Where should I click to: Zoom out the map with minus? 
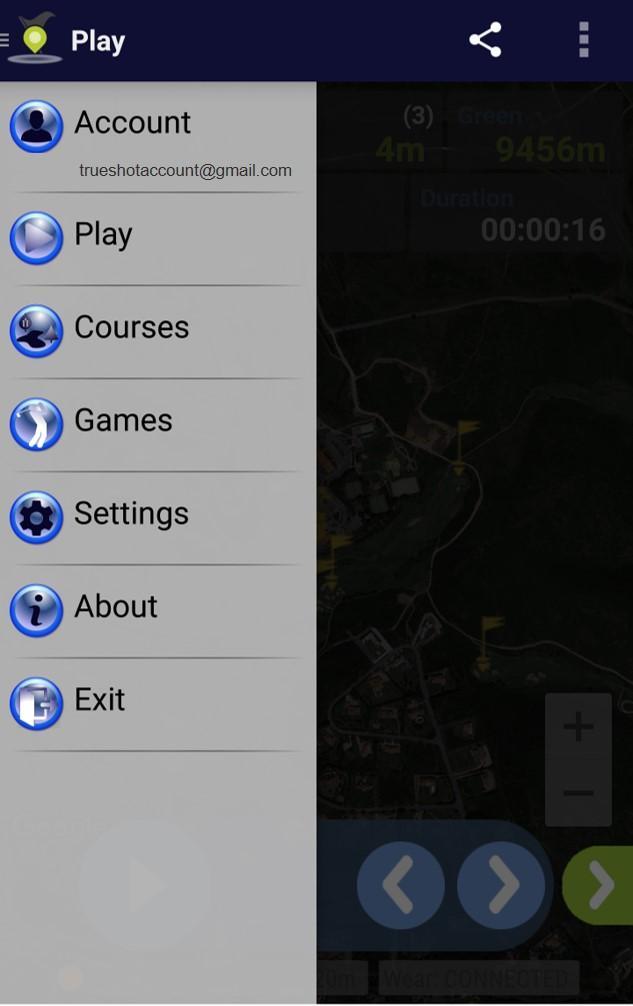(x=578, y=793)
